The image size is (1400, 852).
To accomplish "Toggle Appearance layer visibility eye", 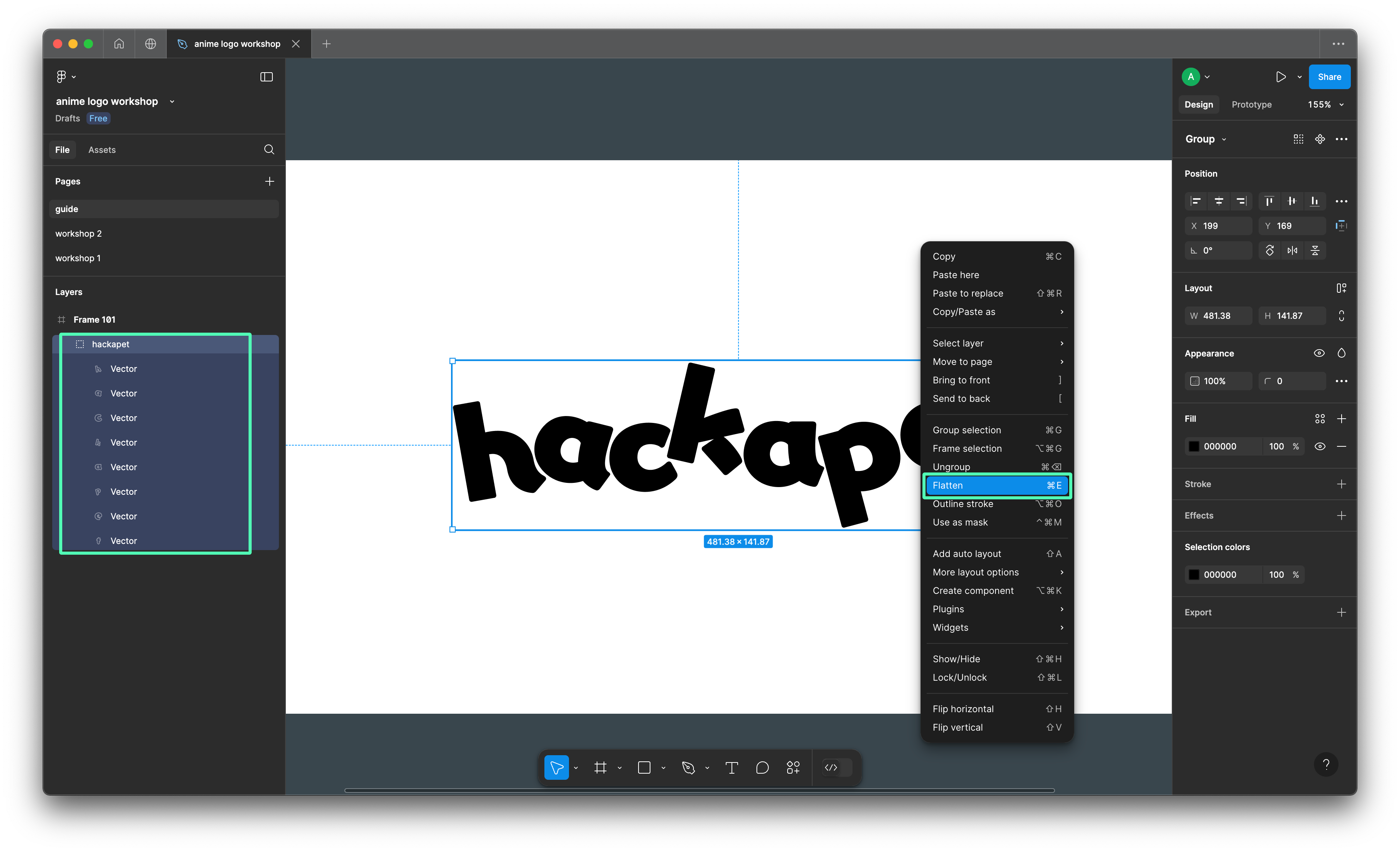I will click(x=1319, y=353).
